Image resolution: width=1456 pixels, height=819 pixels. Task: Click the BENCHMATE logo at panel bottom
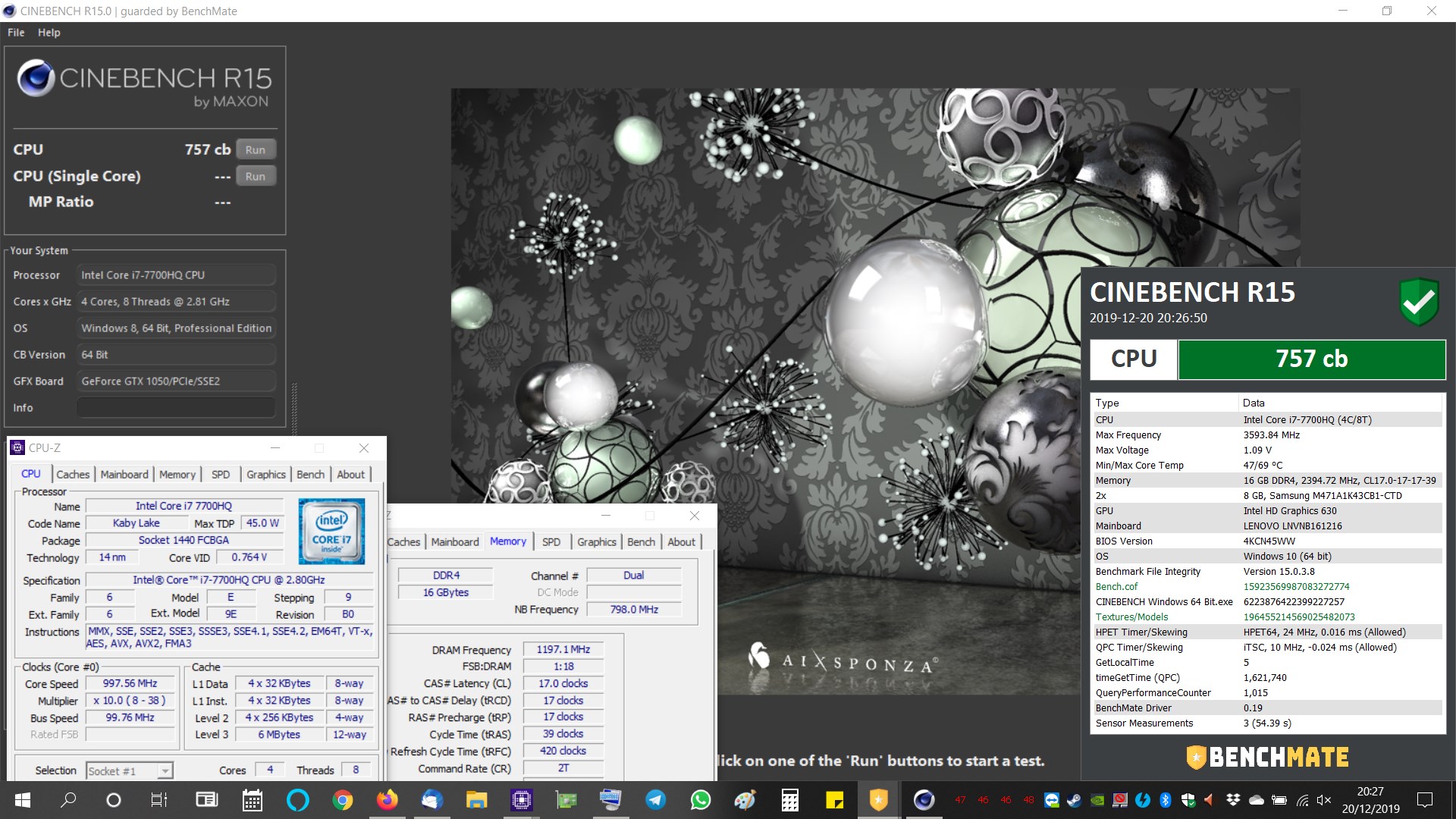click(x=1267, y=757)
